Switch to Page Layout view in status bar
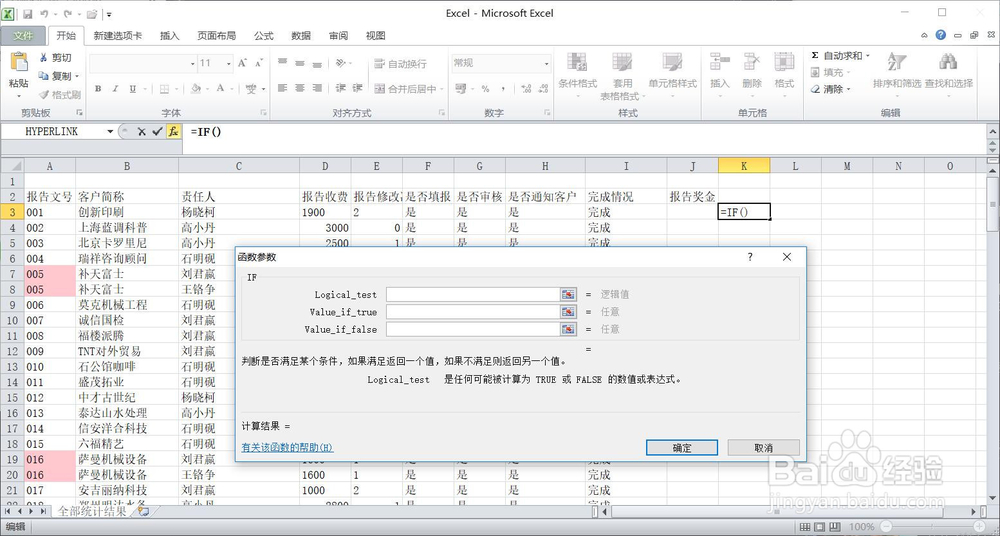The image size is (1000, 536). pos(819,527)
